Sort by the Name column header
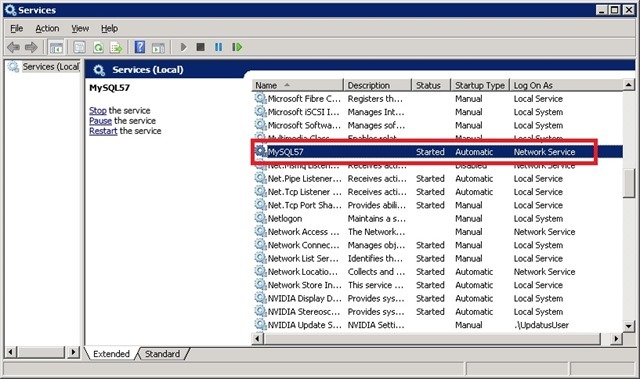 (x=298, y=85)
